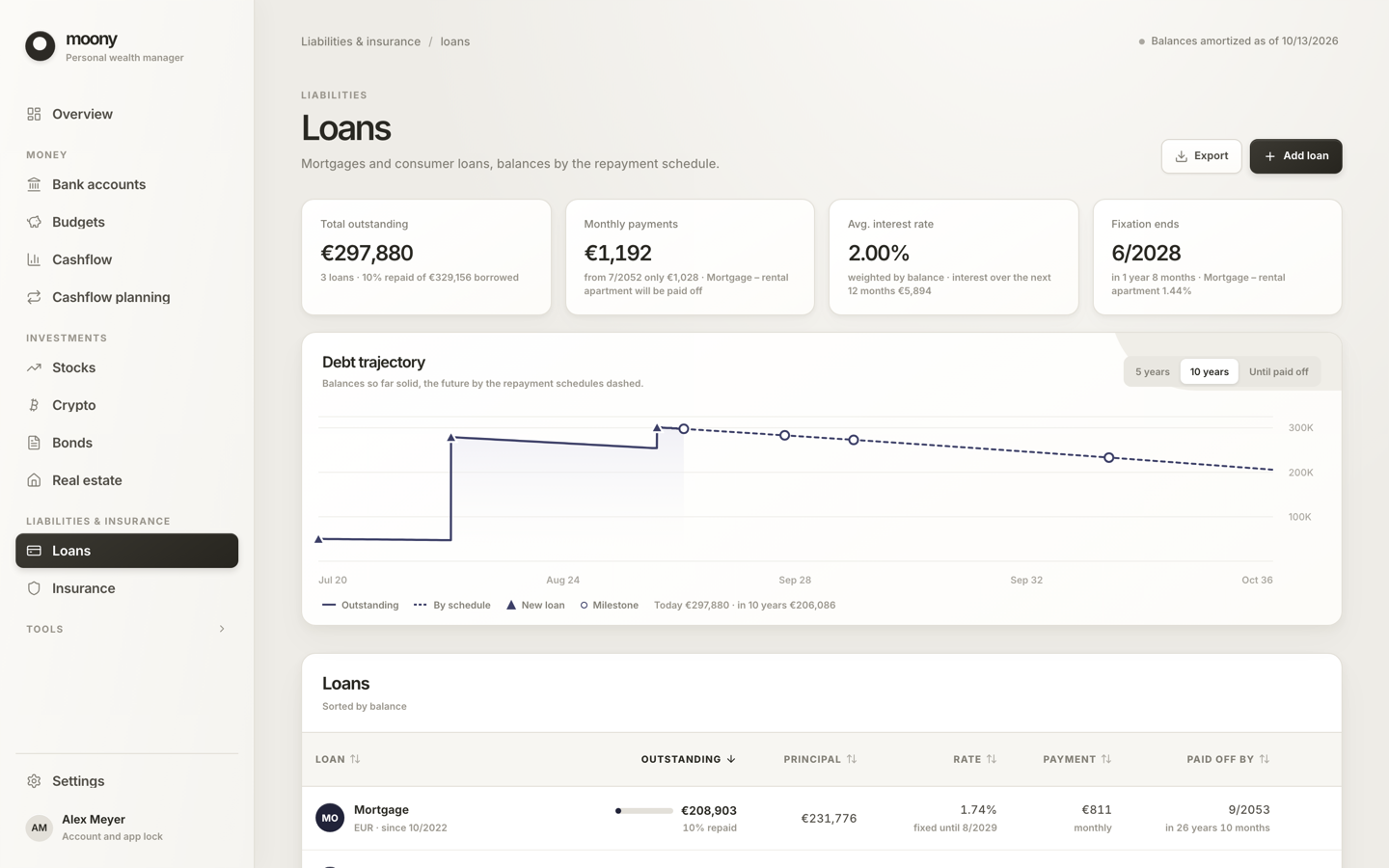Click the PAYMENT column sort arrows

1106,759
